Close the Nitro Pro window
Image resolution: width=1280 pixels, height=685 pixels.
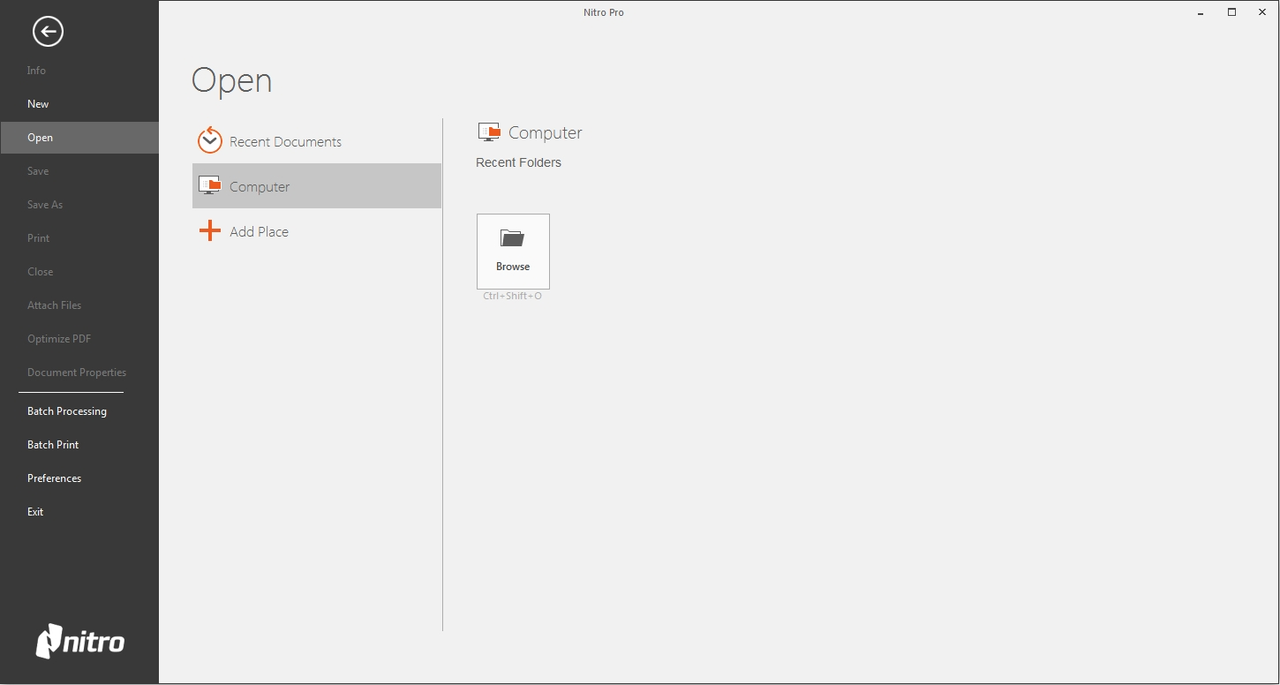[x=1262, y=12]
